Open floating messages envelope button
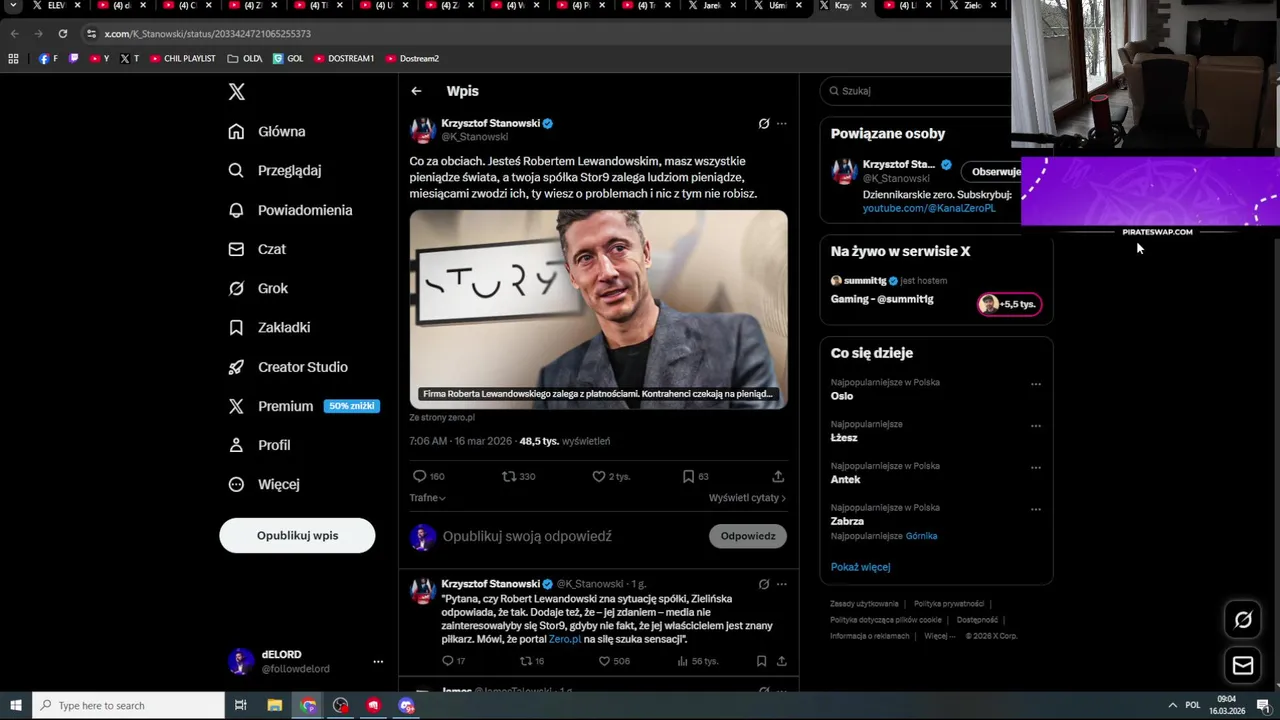This screenshot has width=1280, height=720. (1243, 666)
